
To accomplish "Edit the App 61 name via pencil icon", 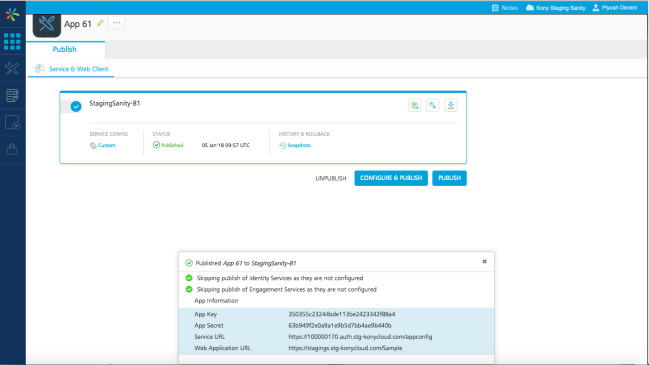I will pyautogui.click(x=100, y=23).
